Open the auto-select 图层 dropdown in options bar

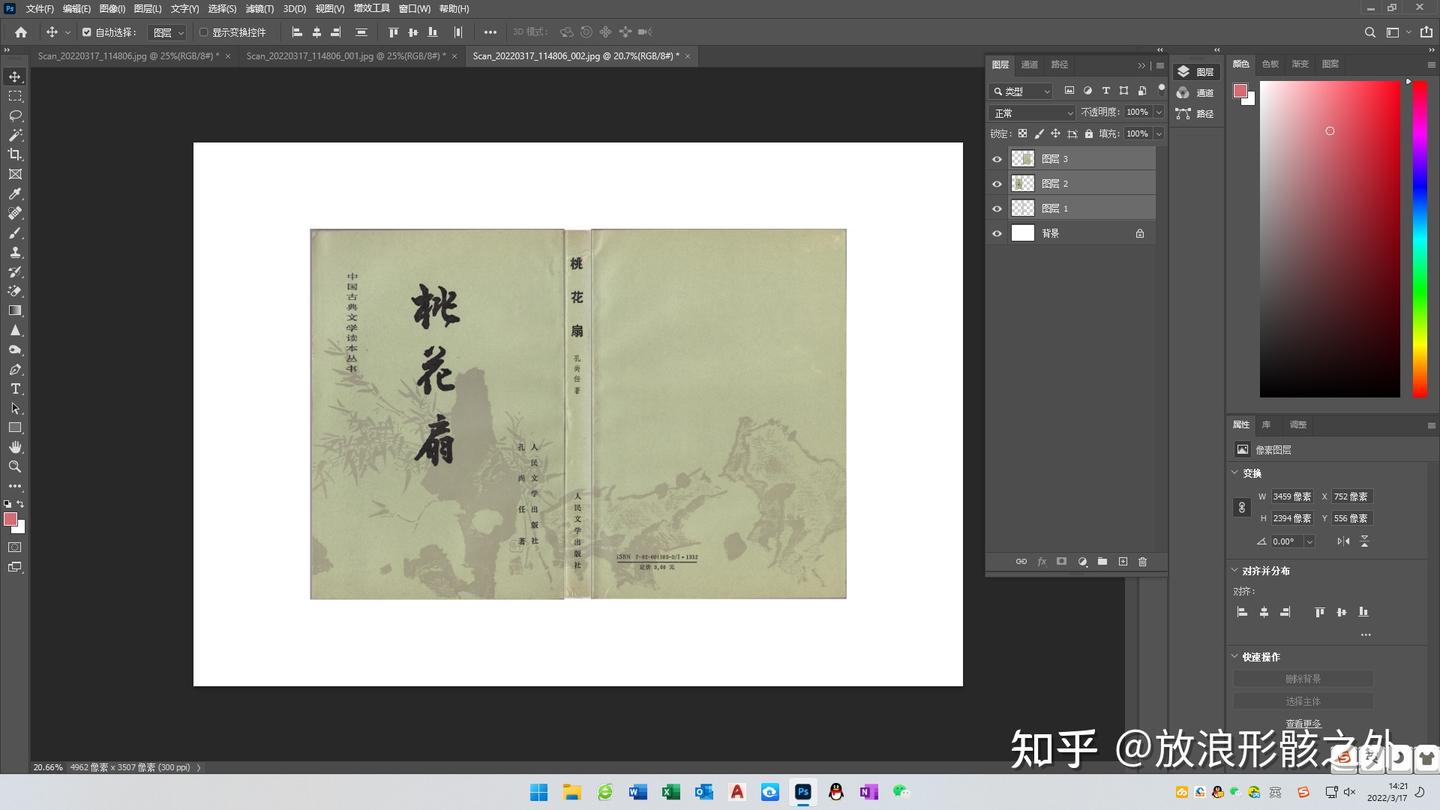(167, 32)
